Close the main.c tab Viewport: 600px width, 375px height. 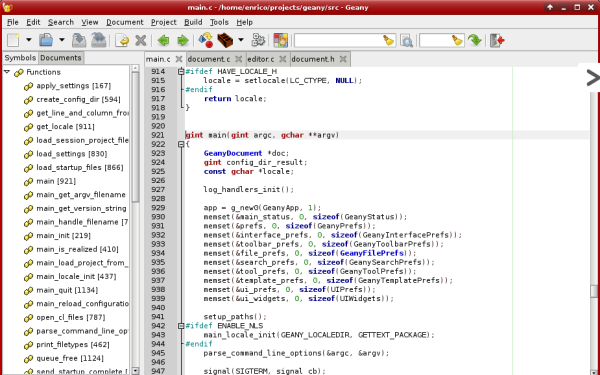[179, 59]
